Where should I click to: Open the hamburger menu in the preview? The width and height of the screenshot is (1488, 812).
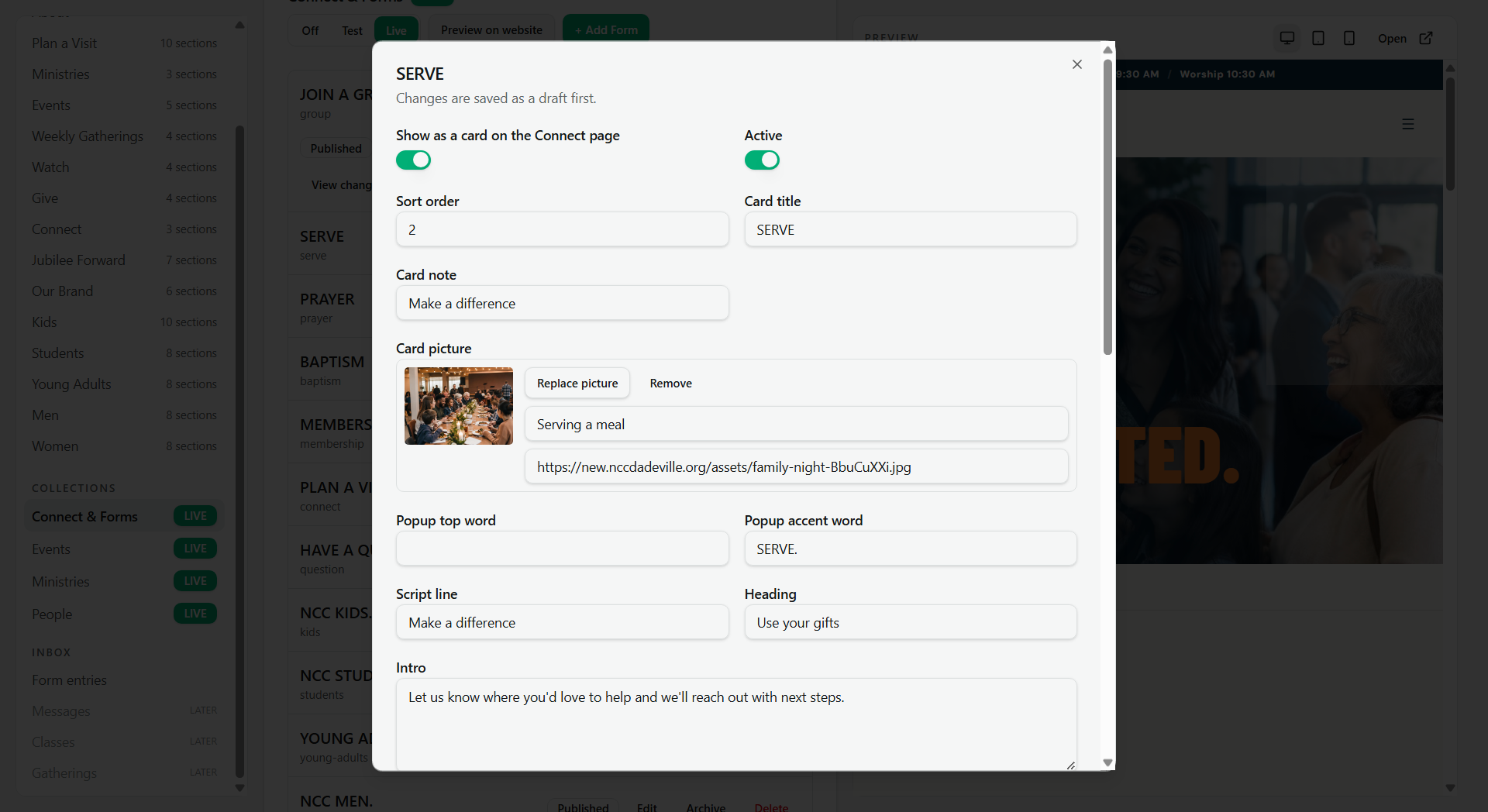pos(1408,124)
